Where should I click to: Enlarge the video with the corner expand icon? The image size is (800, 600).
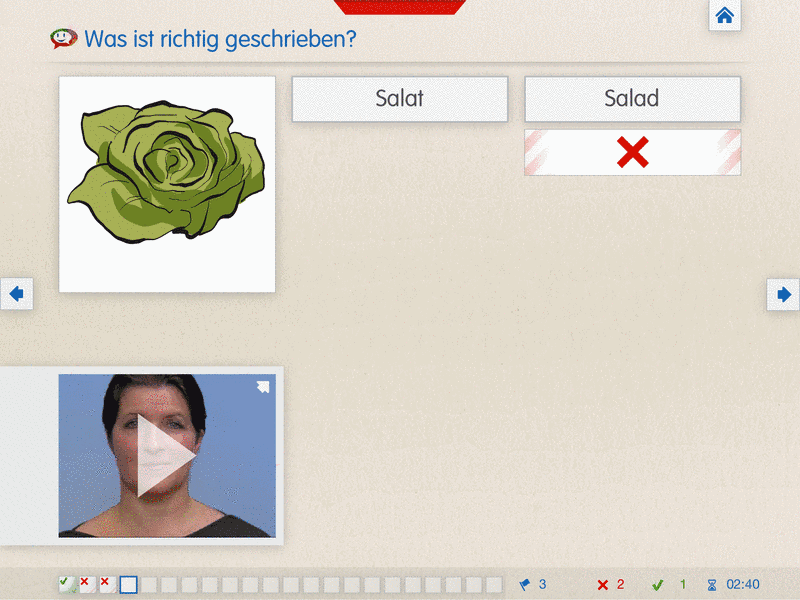[263, 387]
